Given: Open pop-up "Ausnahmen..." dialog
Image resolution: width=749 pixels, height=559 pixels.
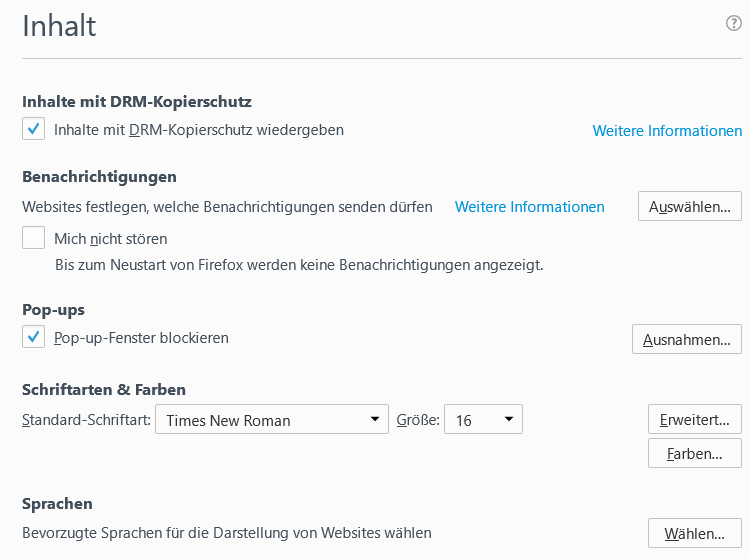Looking at the screenshot, I should coord(686,339).
